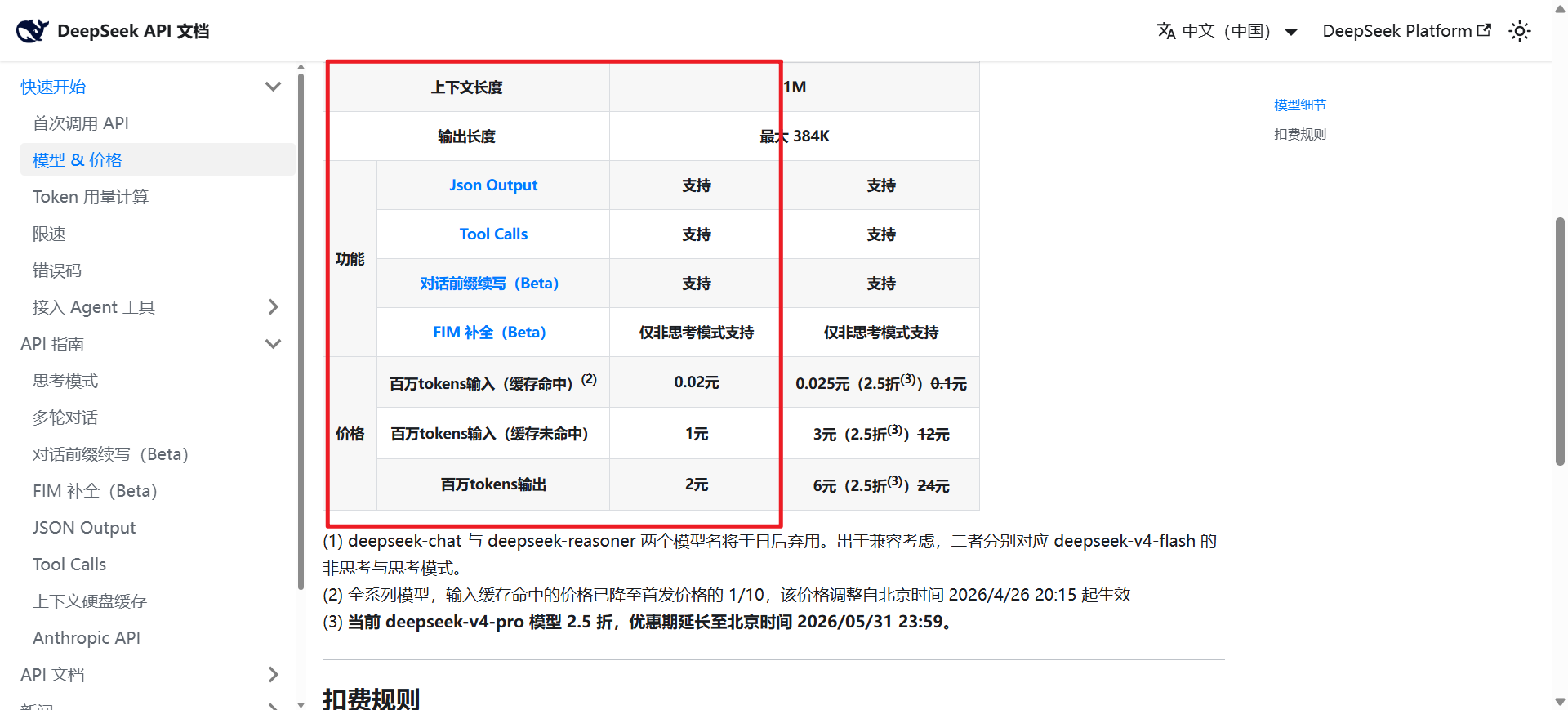The width and height of the screenshot is (1568, 710).
Task: Click the 12元 struck-through price
Action: [933, 435]
